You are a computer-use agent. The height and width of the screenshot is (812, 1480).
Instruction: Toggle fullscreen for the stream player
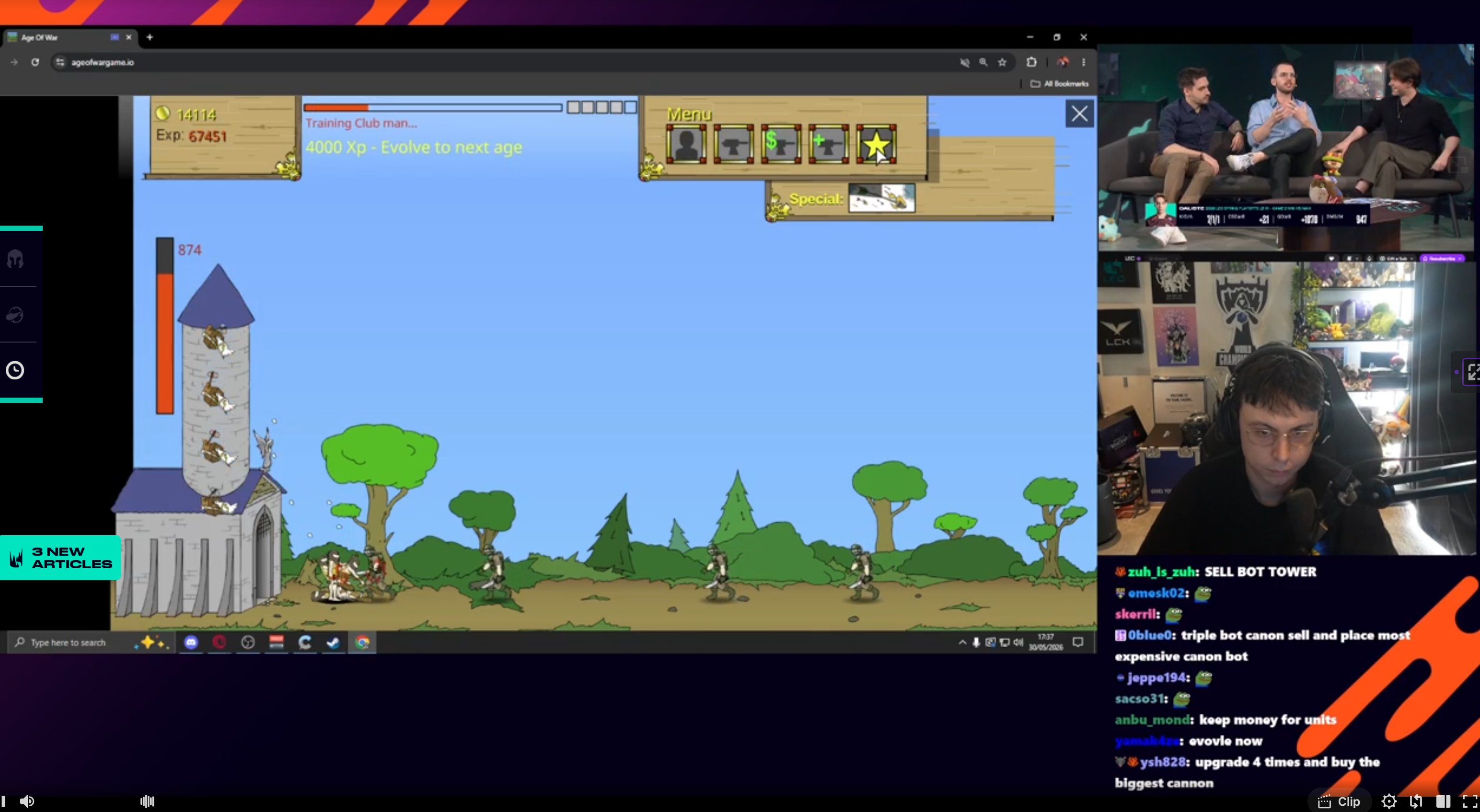pyautogui.click(x=1469, y=801)
